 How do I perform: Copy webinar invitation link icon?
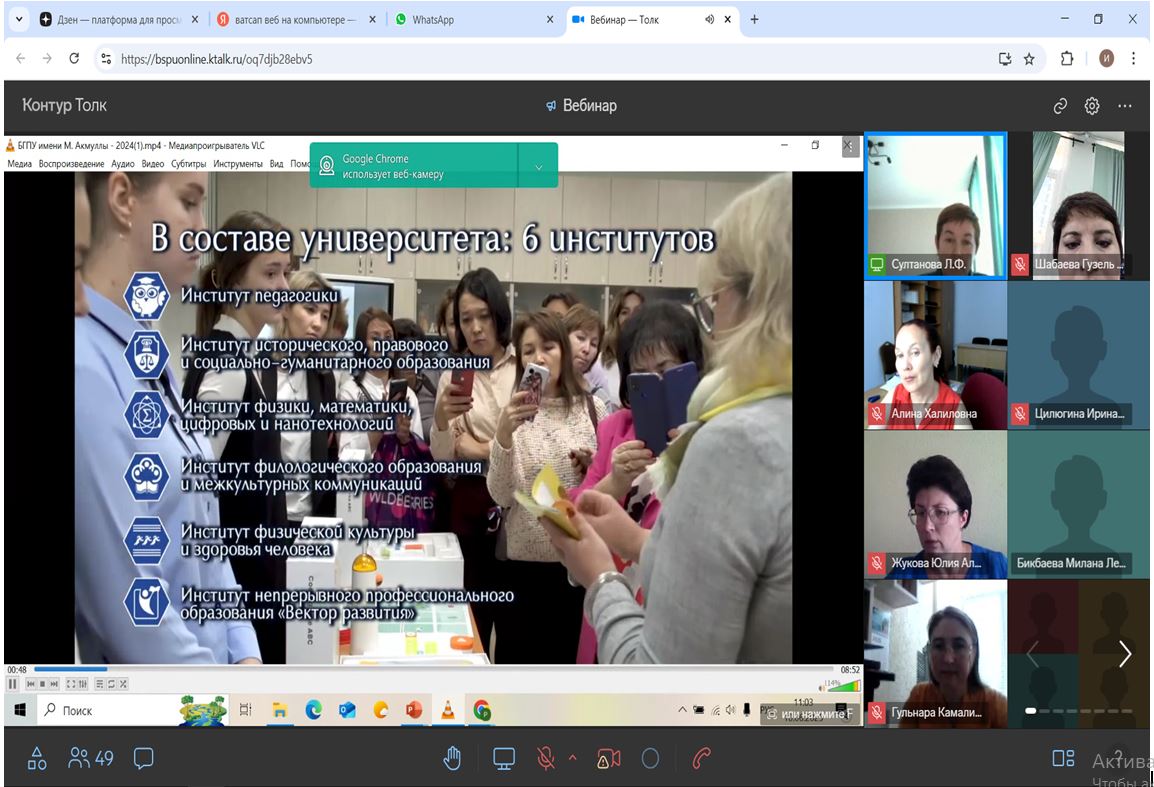click(x=1061, y=106)
